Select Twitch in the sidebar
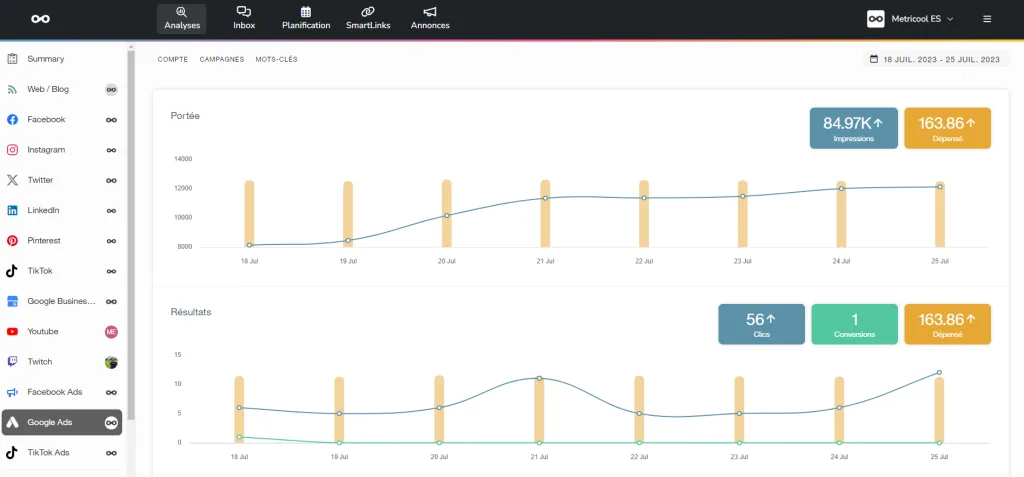The image size is (1024, 477). [x=40, y=362]
